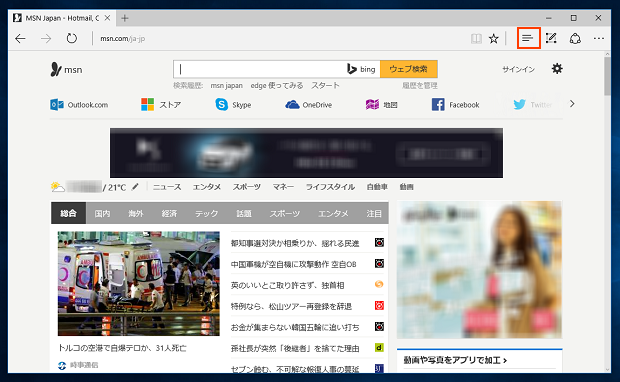Open the ストア Windows Store shortcut
This screenshot has height=382, width=620.
pyautogui.click(x=161, y=105)
